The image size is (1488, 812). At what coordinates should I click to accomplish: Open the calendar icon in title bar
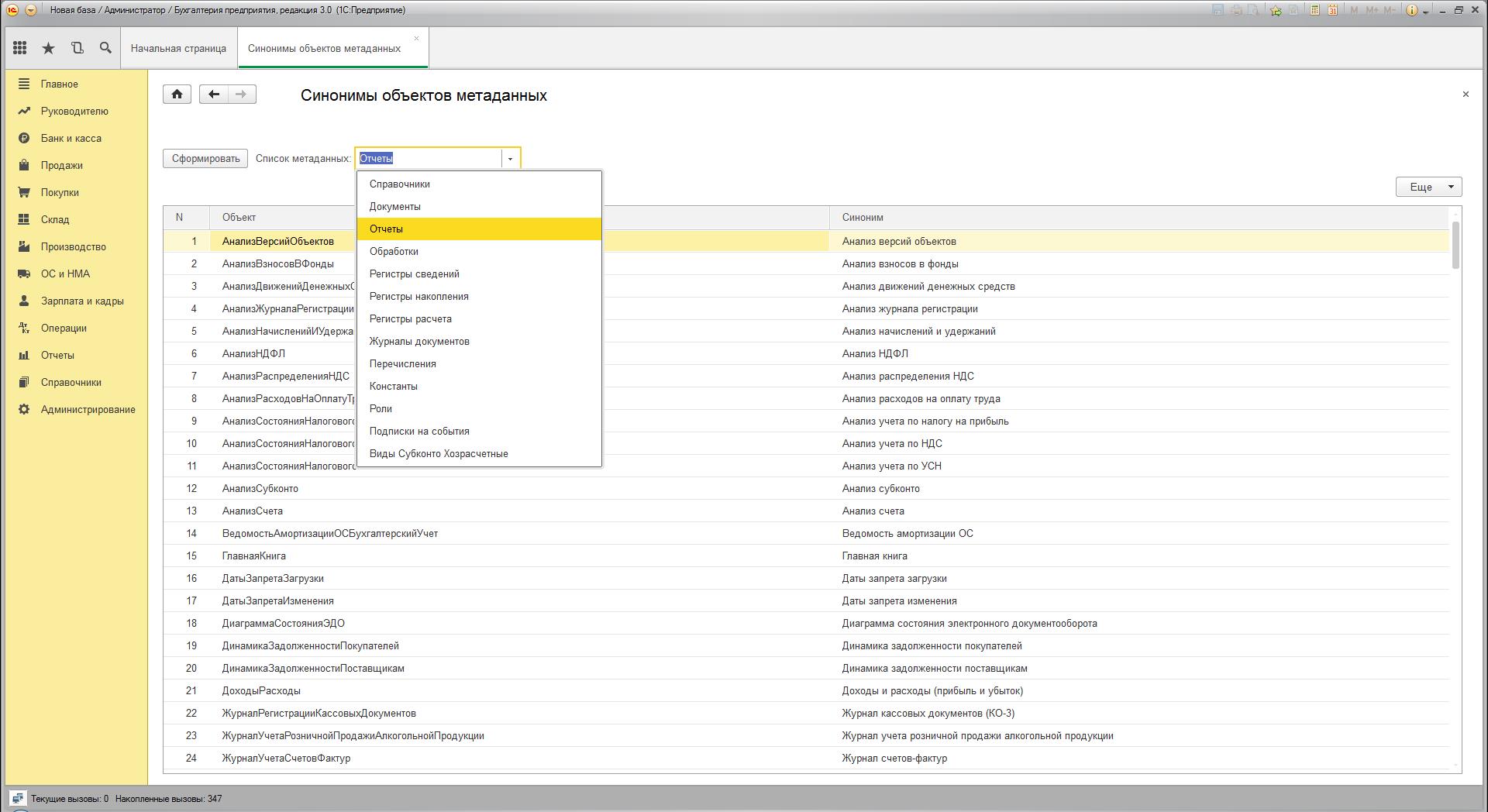[x=1333, y=10]
